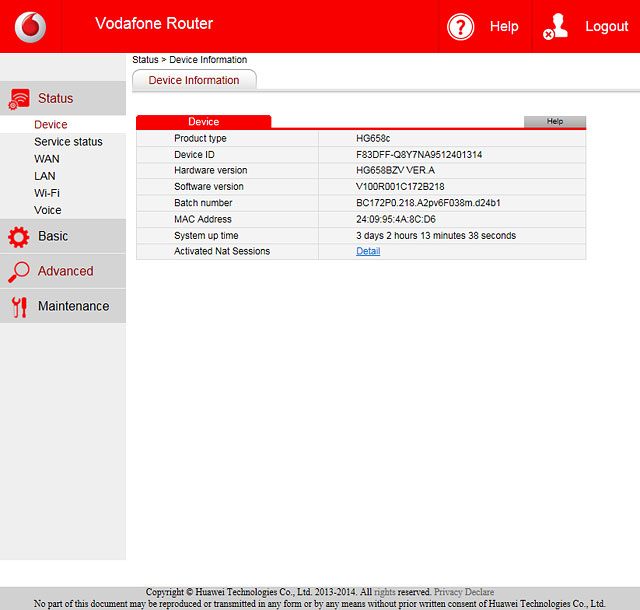Click the Vodafone logo icon
The image size is (640, 610).
pyautogui.click(x=30, y=26)
